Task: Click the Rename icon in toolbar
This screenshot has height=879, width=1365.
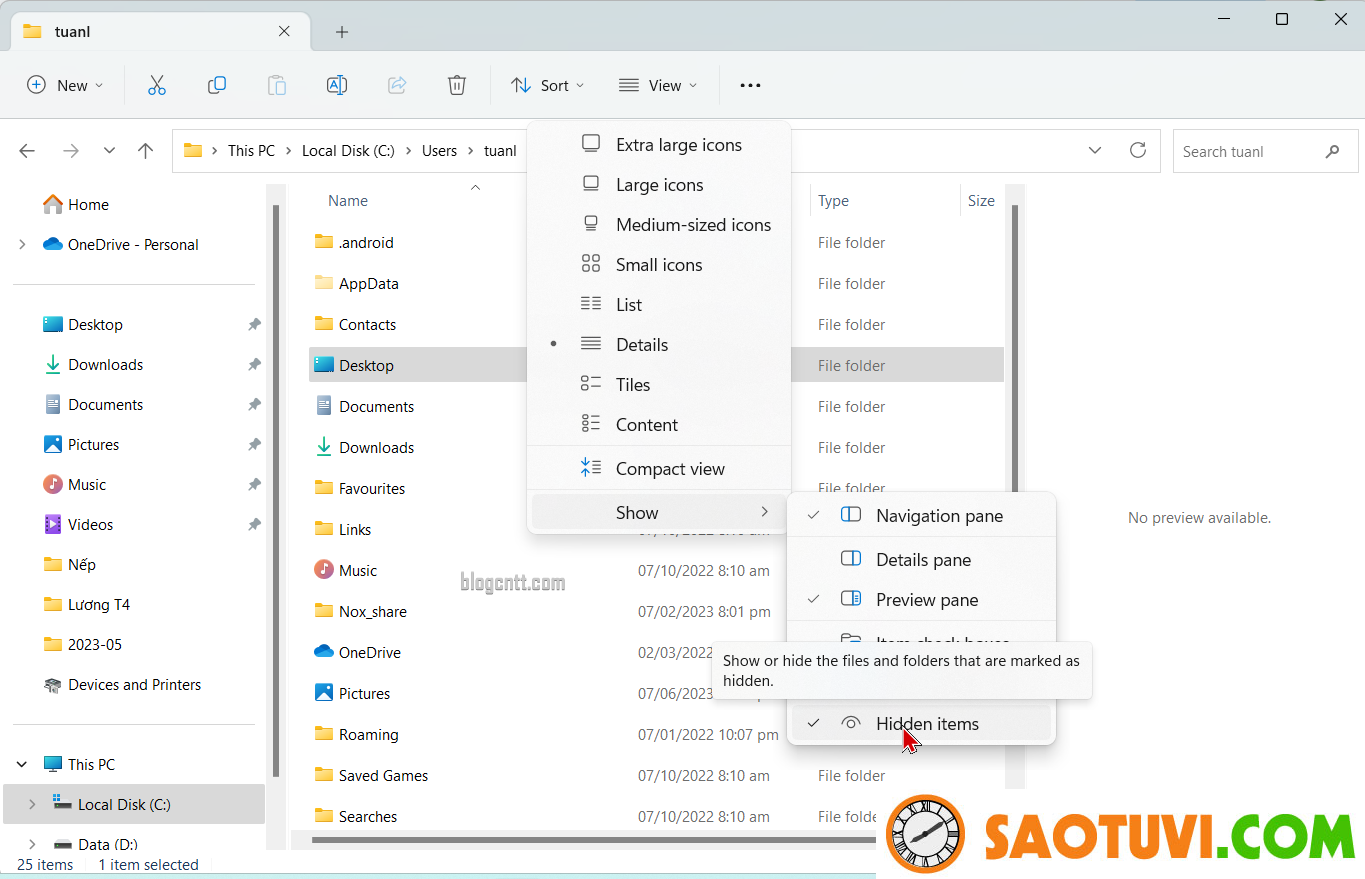Action: pos(337,85)
